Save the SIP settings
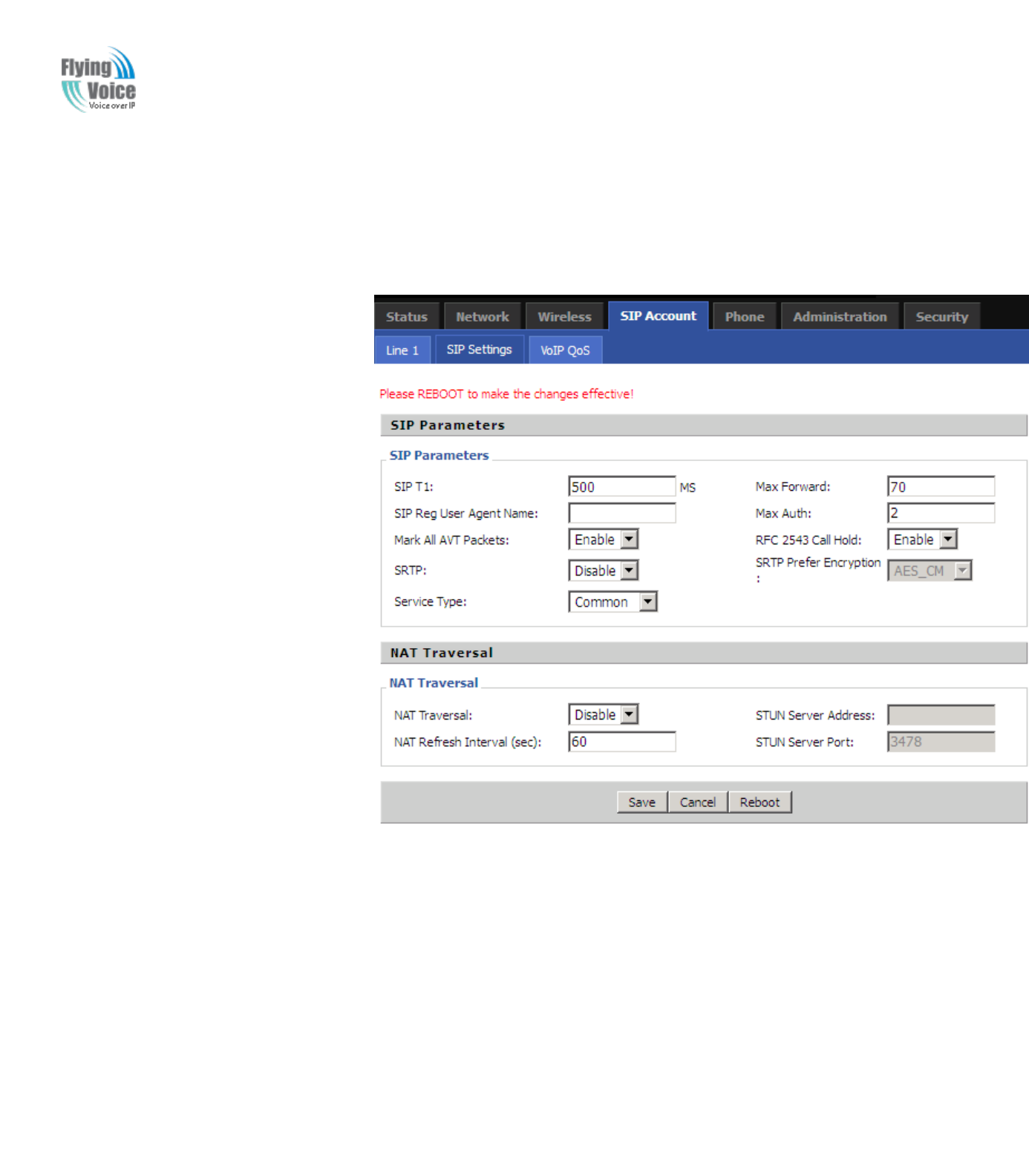 tap(642, 802)
